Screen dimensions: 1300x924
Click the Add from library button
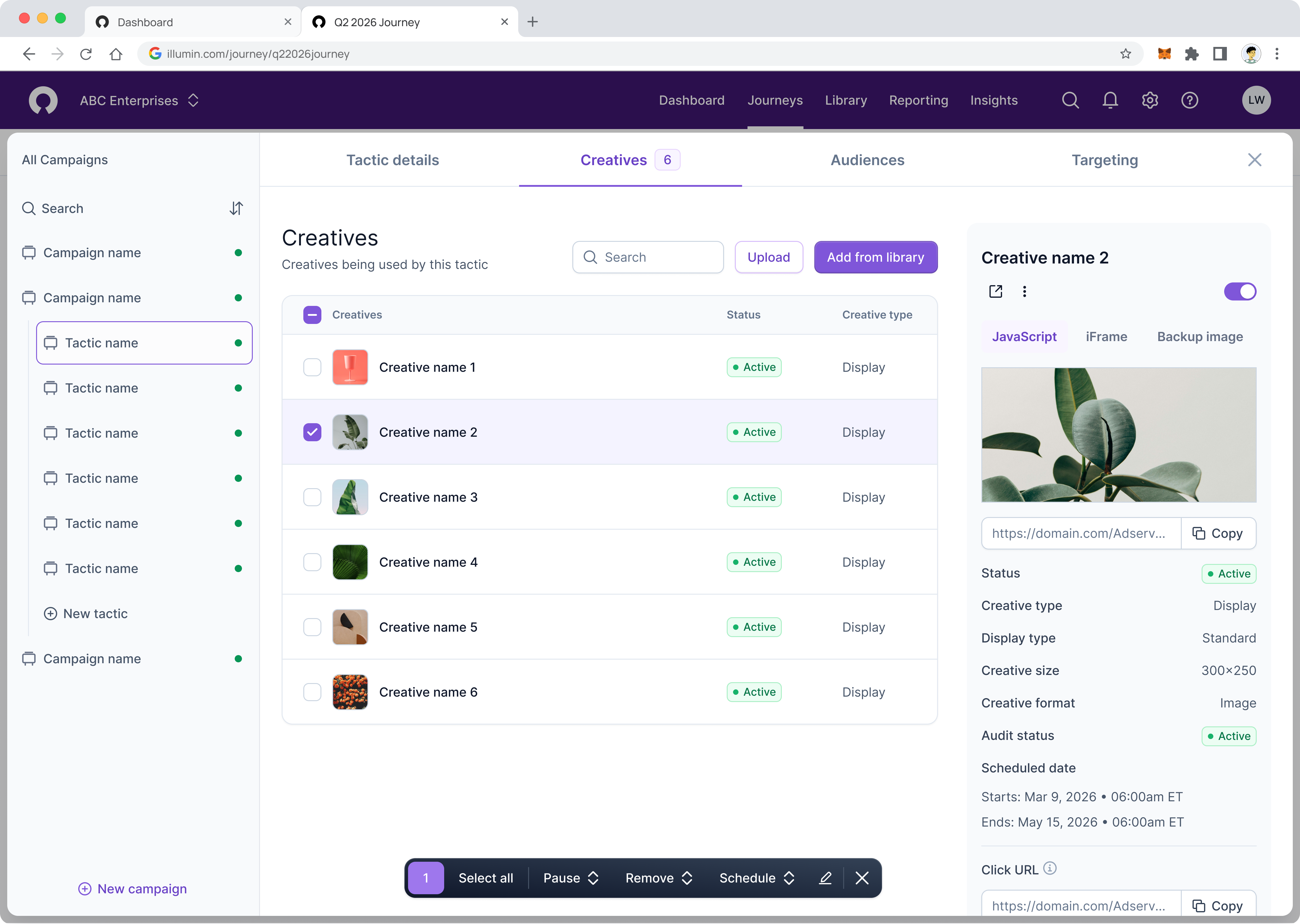pos(875,257)
